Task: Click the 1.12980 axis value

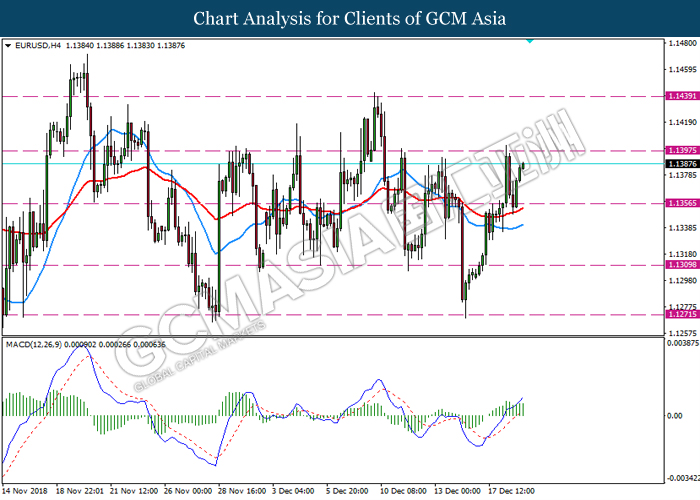Action: coord(682,281)
